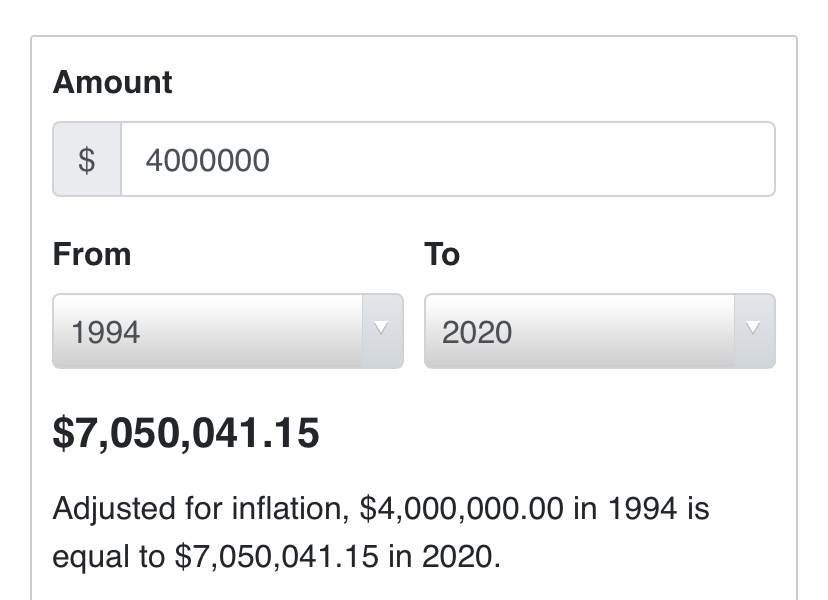Image resolution: width=828 pixels, height=600 pixels.
Task: Click the arrow on the 1994 dropdown
Action: tap(381, 329)
